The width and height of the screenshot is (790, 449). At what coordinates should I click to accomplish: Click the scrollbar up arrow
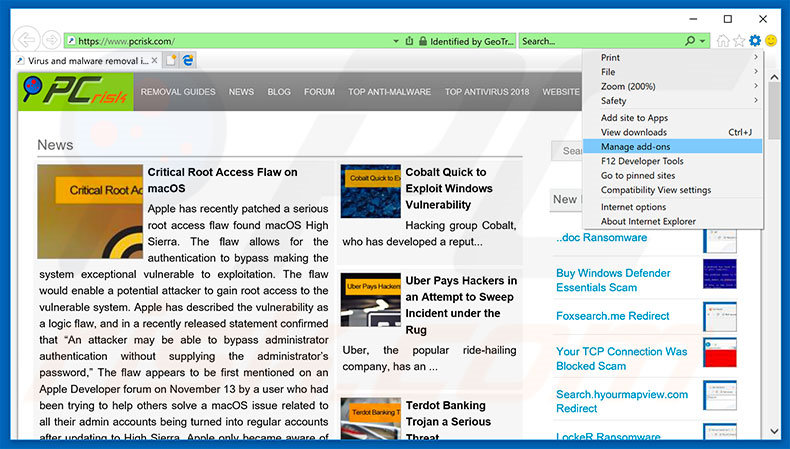coord(774,77)
